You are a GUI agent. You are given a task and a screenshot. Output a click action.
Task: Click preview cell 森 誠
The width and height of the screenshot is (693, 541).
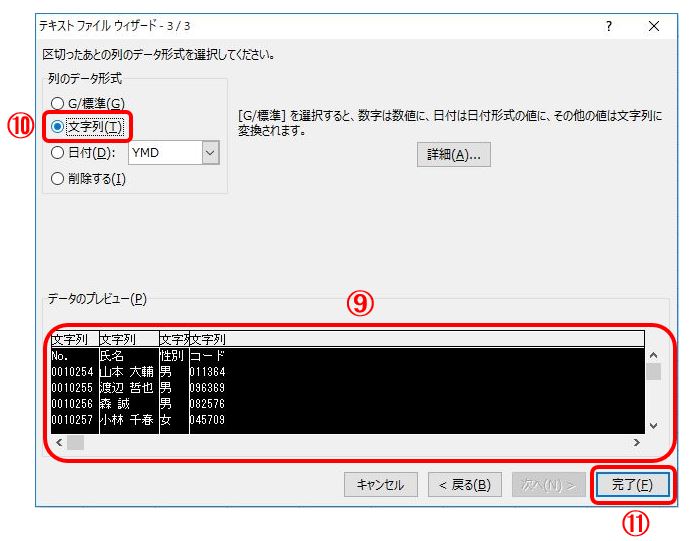(115, 404)
